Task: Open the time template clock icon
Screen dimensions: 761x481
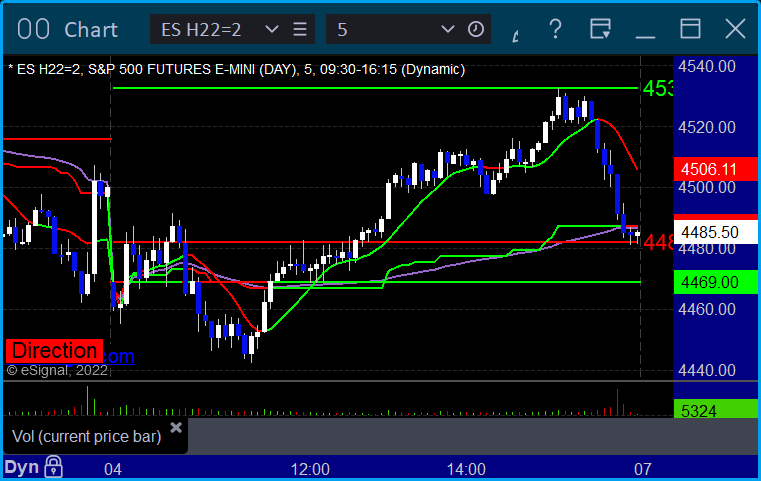Action: click(476, 29)
